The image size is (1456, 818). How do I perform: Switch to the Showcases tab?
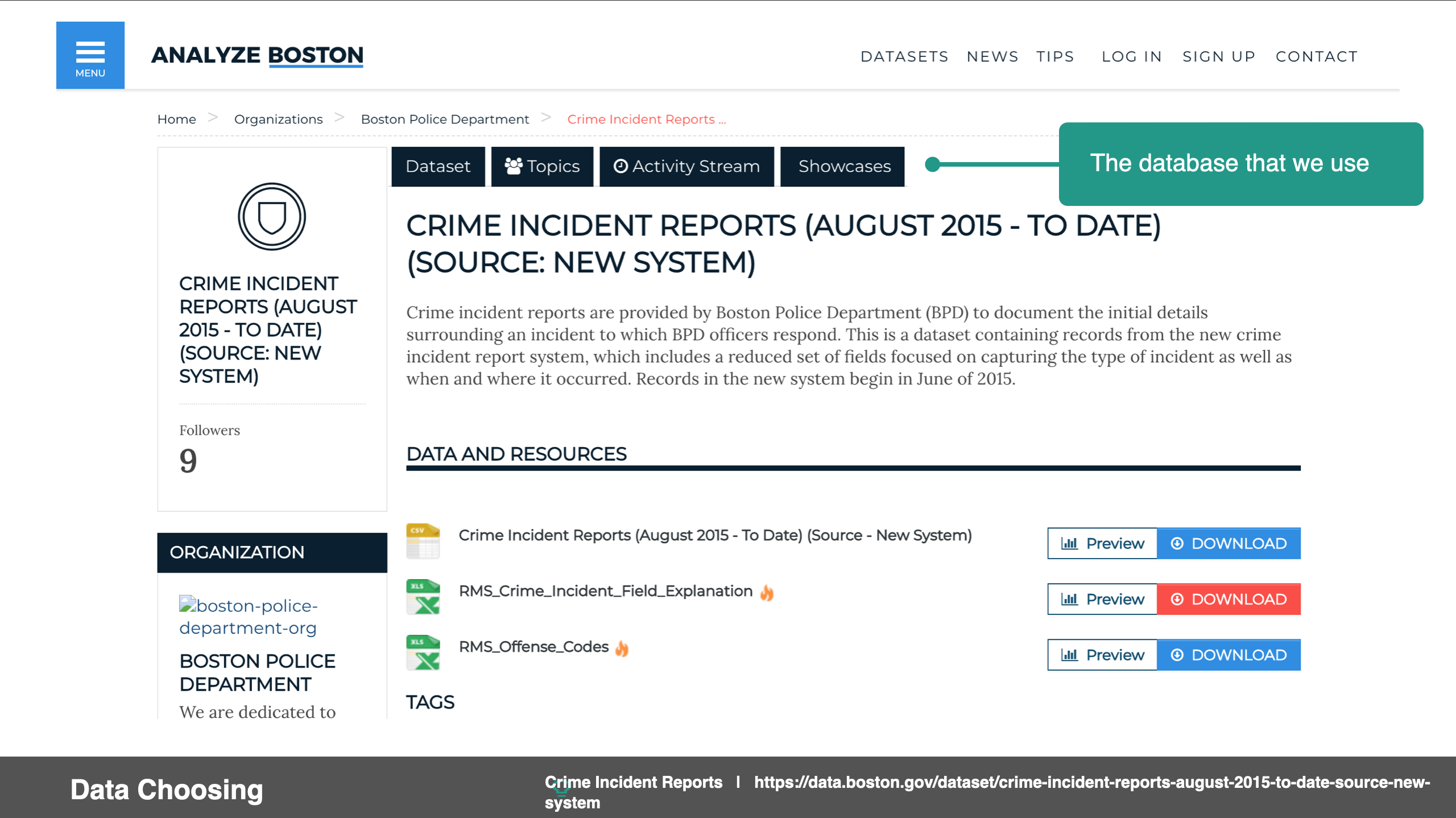842,166
